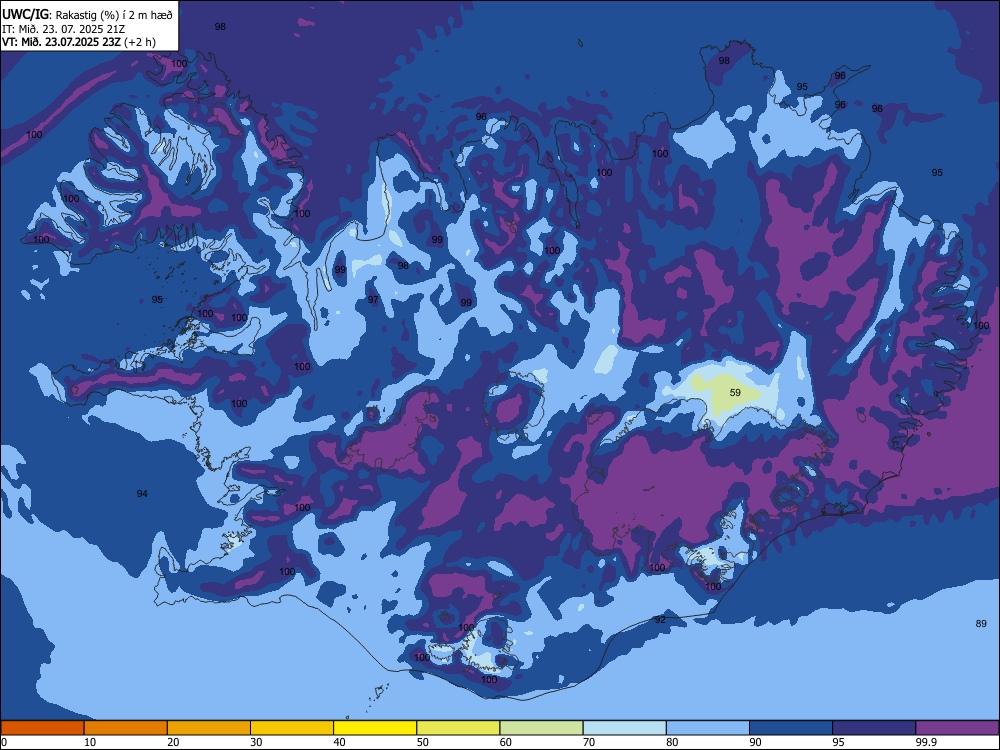Select the "50" legend tick label
This screenshot has width=1000, height=750.
(423, 742)
